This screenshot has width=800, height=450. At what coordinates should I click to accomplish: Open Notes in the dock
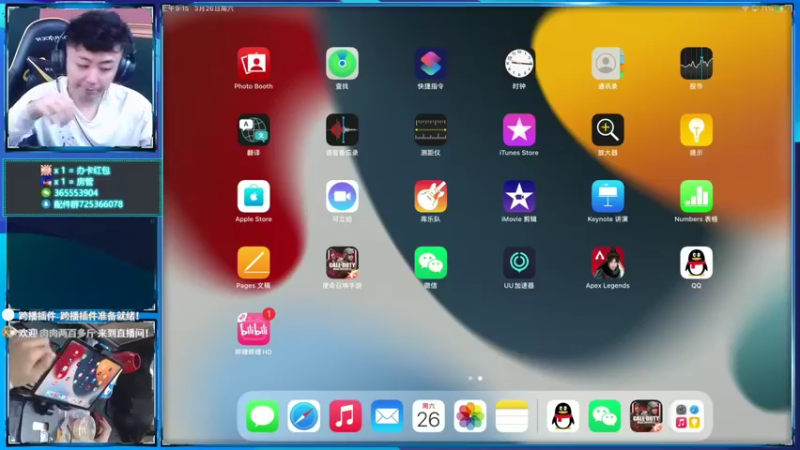511,416
